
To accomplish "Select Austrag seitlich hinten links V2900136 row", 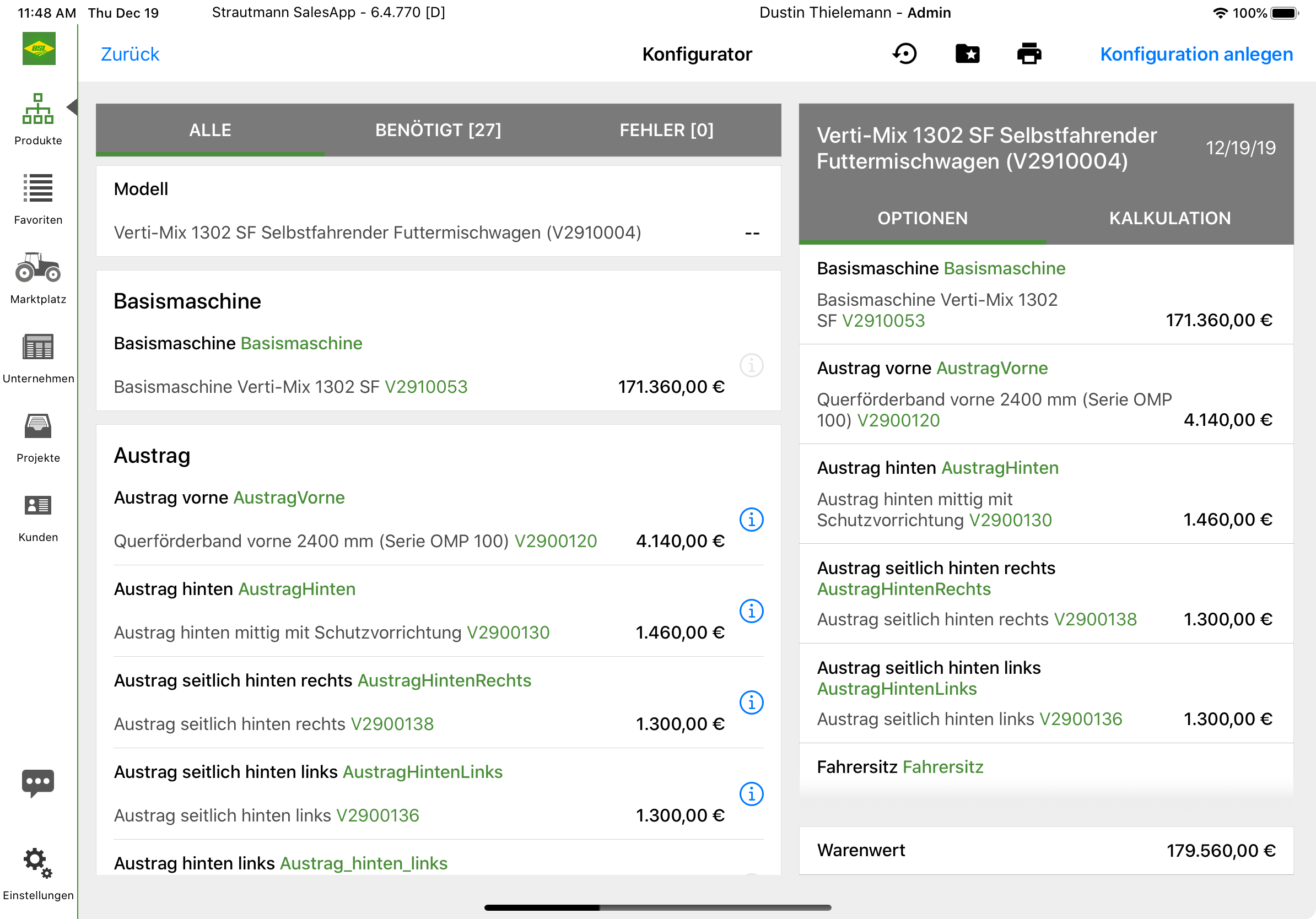I will point(419,815).
